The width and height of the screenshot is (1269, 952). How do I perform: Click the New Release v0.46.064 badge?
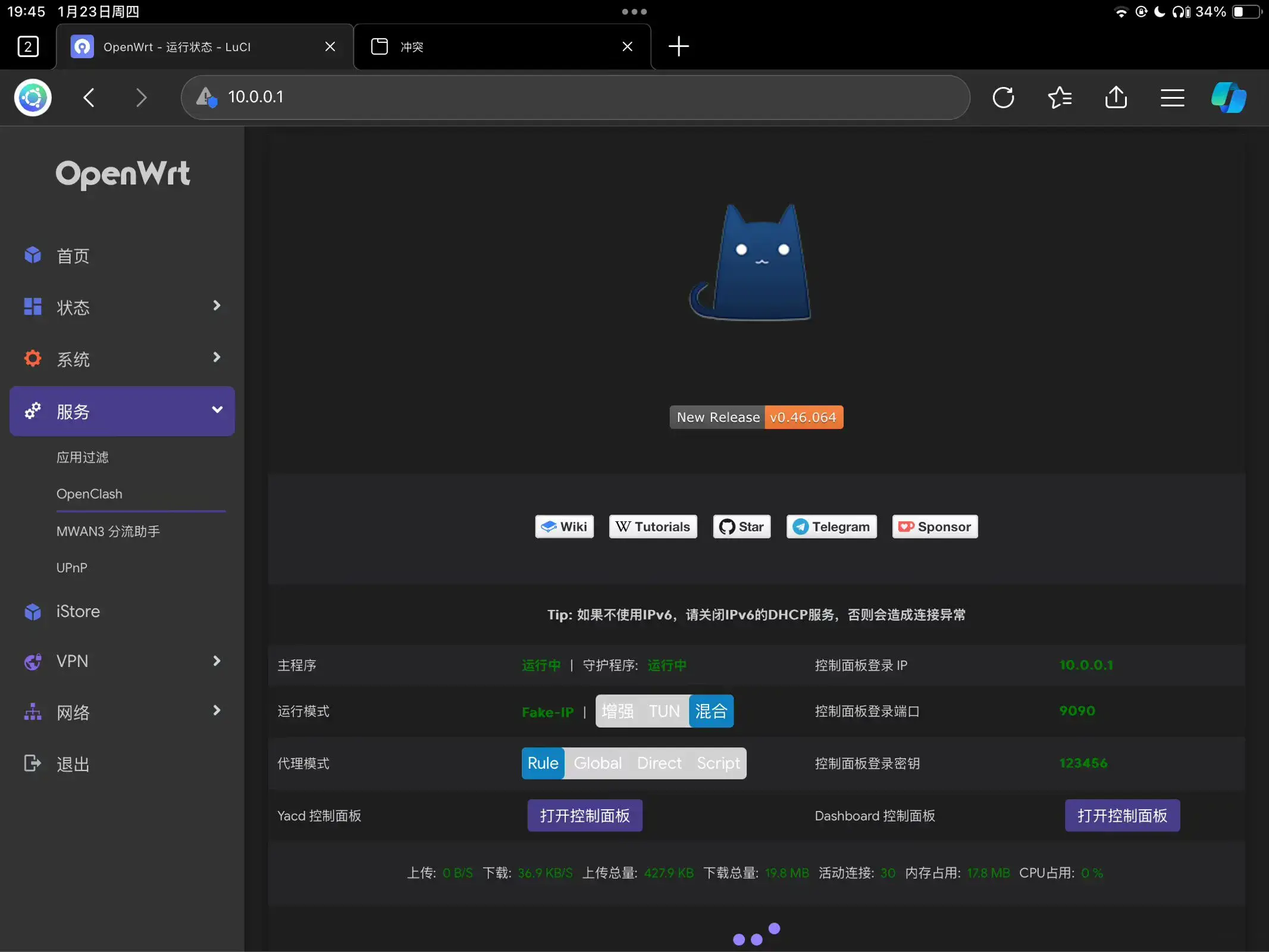[756, 417]
